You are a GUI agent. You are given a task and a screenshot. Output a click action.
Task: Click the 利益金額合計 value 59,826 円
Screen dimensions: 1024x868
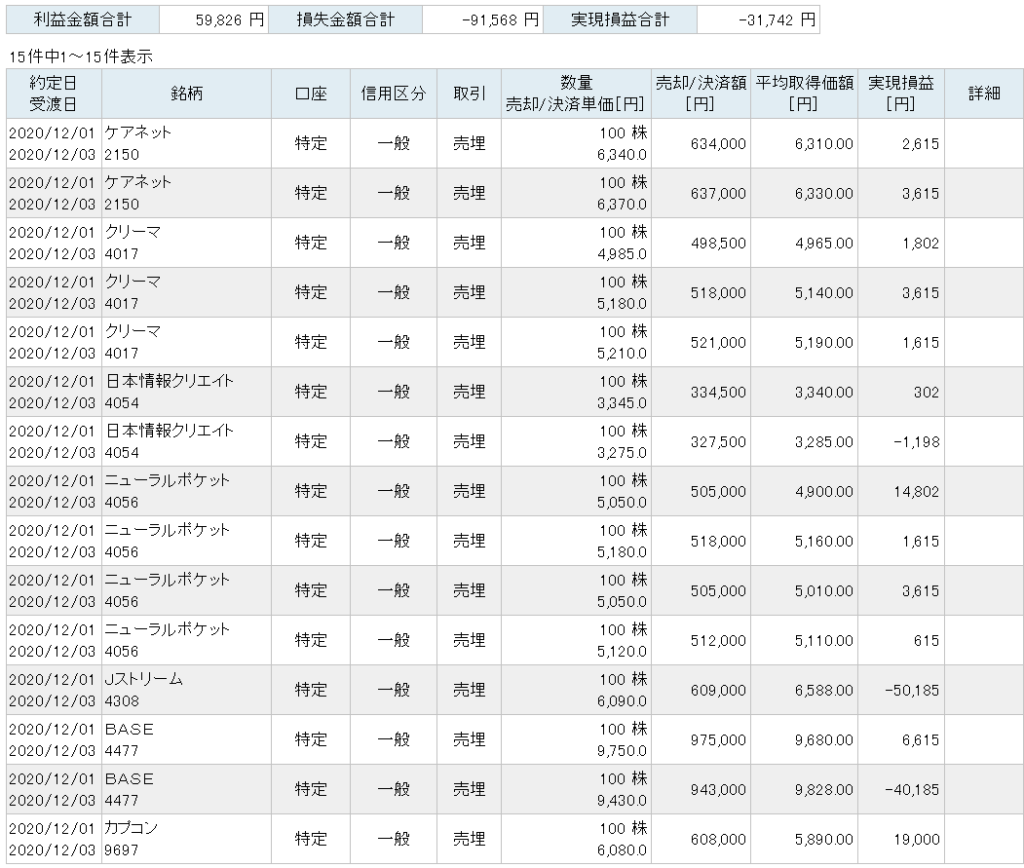(x=230, y=20)
